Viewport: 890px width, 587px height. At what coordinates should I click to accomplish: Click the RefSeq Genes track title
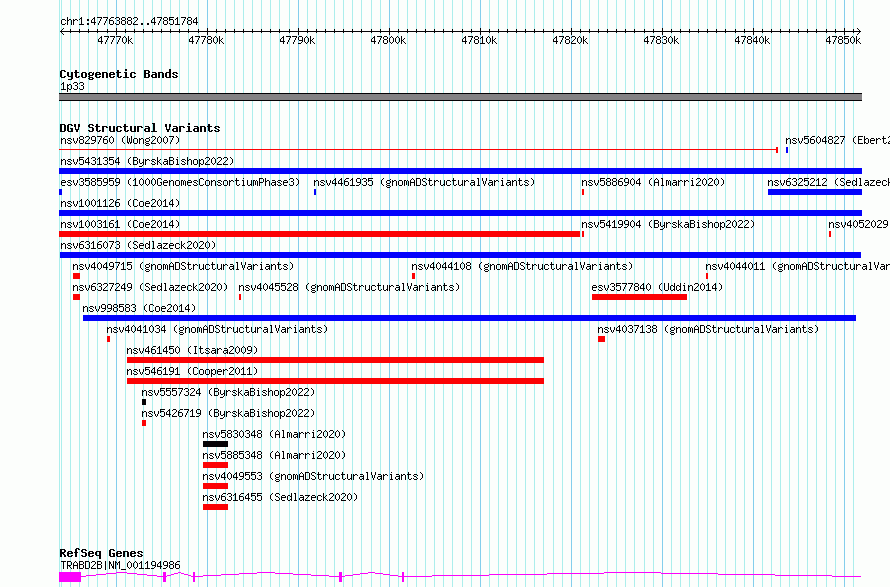pyautogui.click(x=101, y=553)
